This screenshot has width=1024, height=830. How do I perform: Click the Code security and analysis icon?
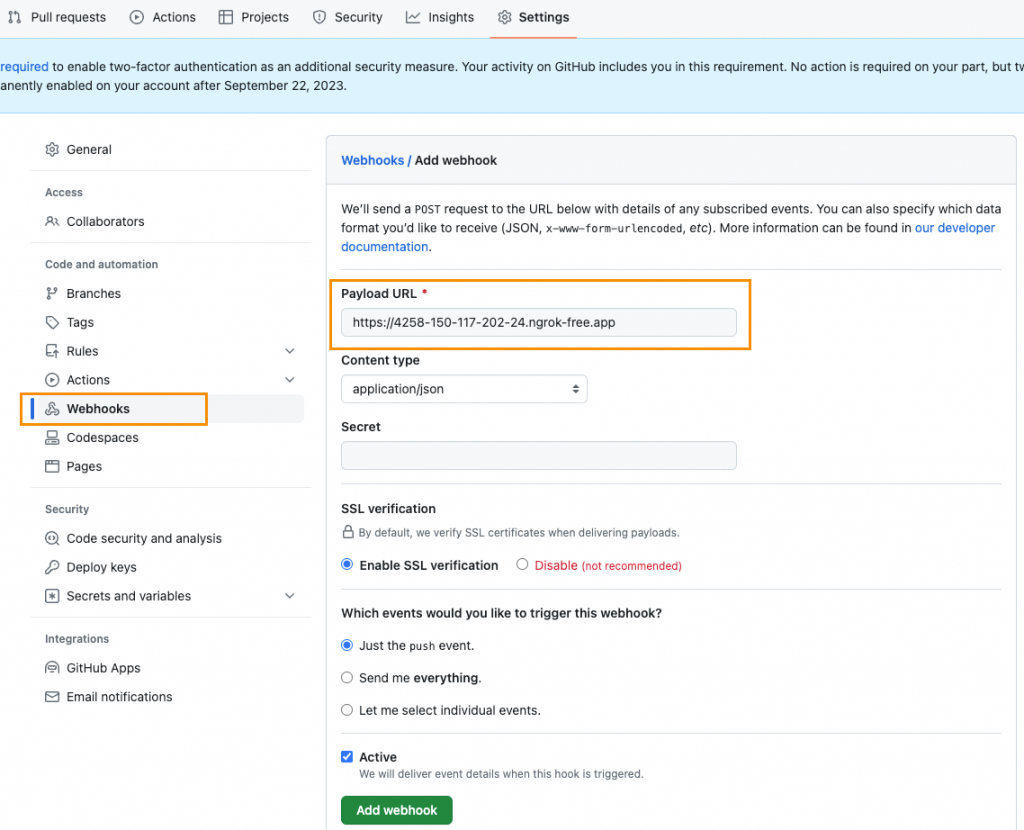pyautogui.click(x=52, y=538)
